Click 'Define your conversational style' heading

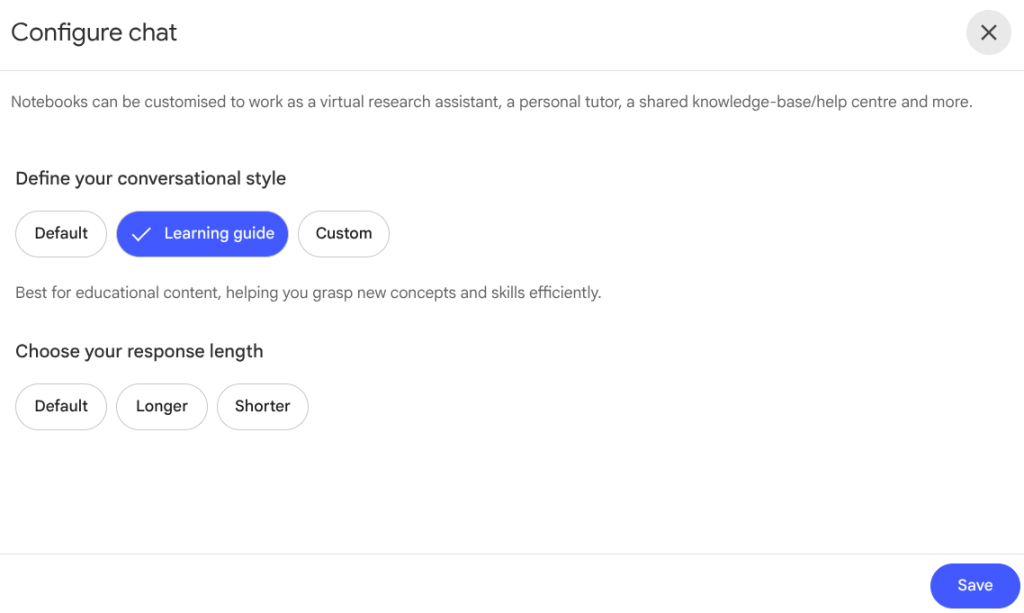tap(151, 179)
